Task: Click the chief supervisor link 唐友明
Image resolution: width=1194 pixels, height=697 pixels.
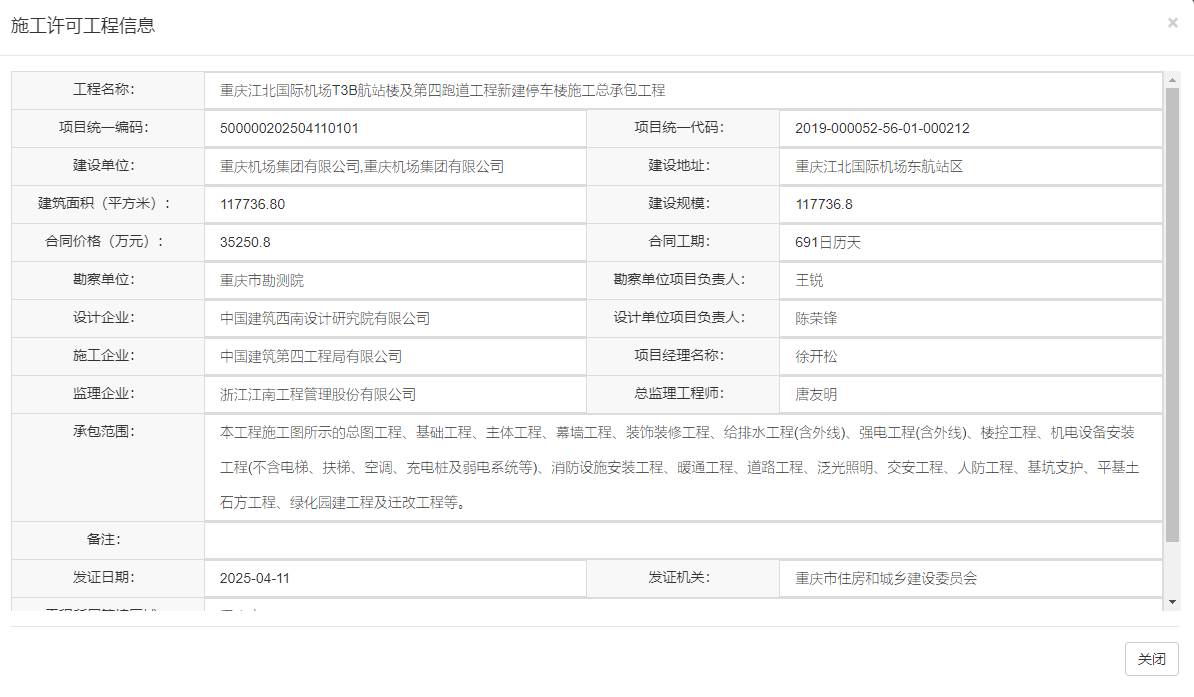Action: click(x=812, y=394)
